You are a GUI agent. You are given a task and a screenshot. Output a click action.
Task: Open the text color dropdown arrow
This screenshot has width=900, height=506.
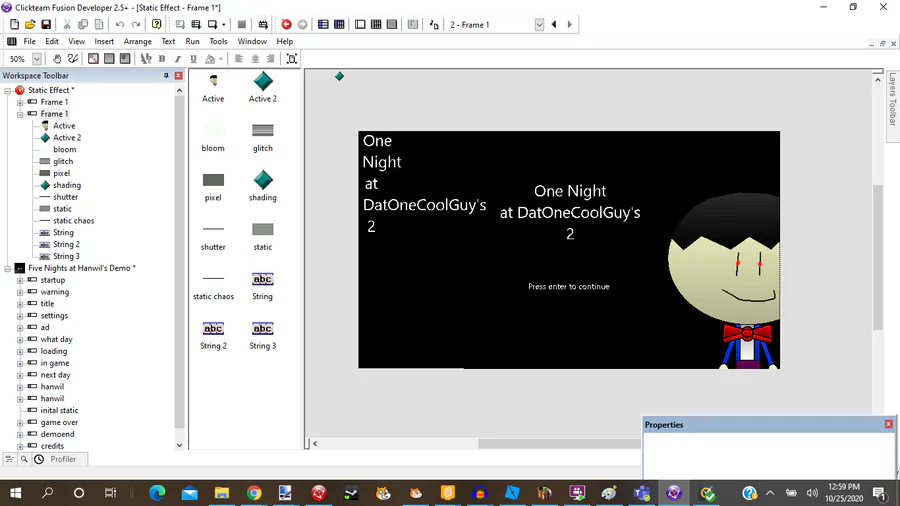221,59
